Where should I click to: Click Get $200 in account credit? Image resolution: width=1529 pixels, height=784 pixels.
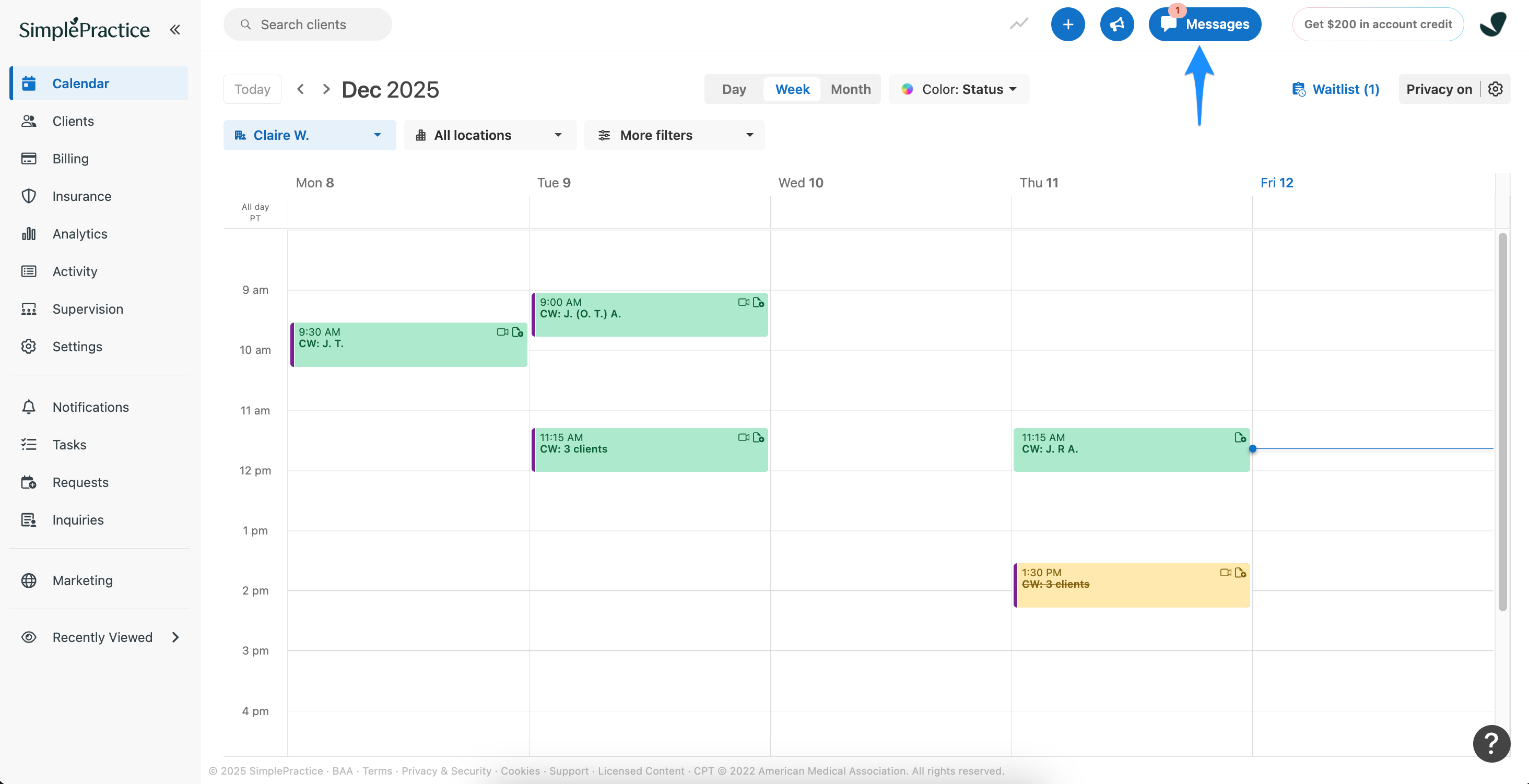(x=1378, y=25)
